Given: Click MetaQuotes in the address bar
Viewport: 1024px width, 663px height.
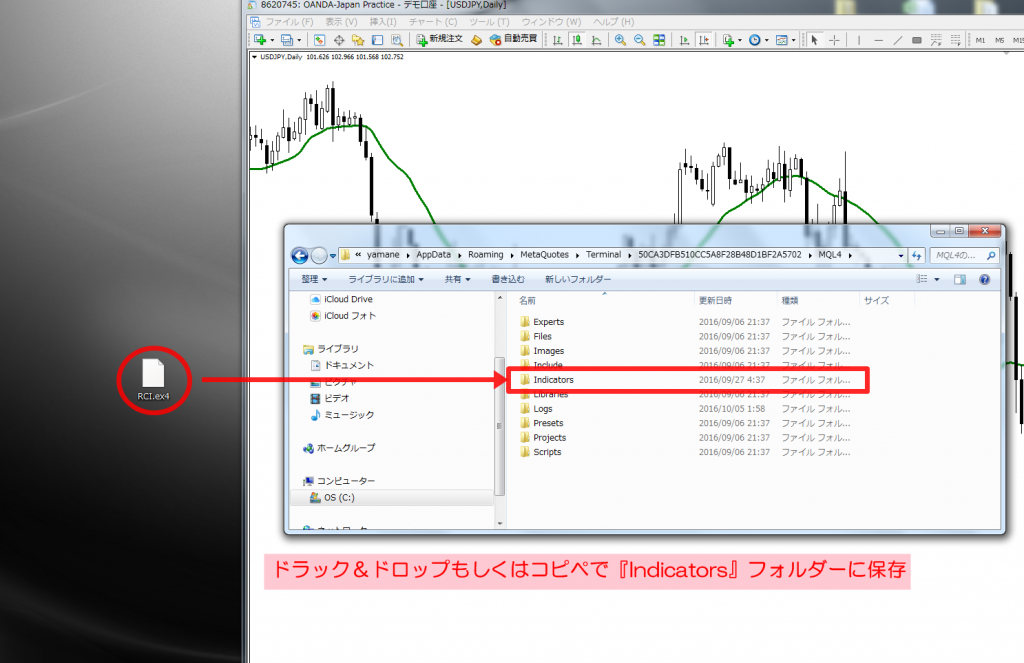Looking at the screenshot, I should (x=545, y=255).
